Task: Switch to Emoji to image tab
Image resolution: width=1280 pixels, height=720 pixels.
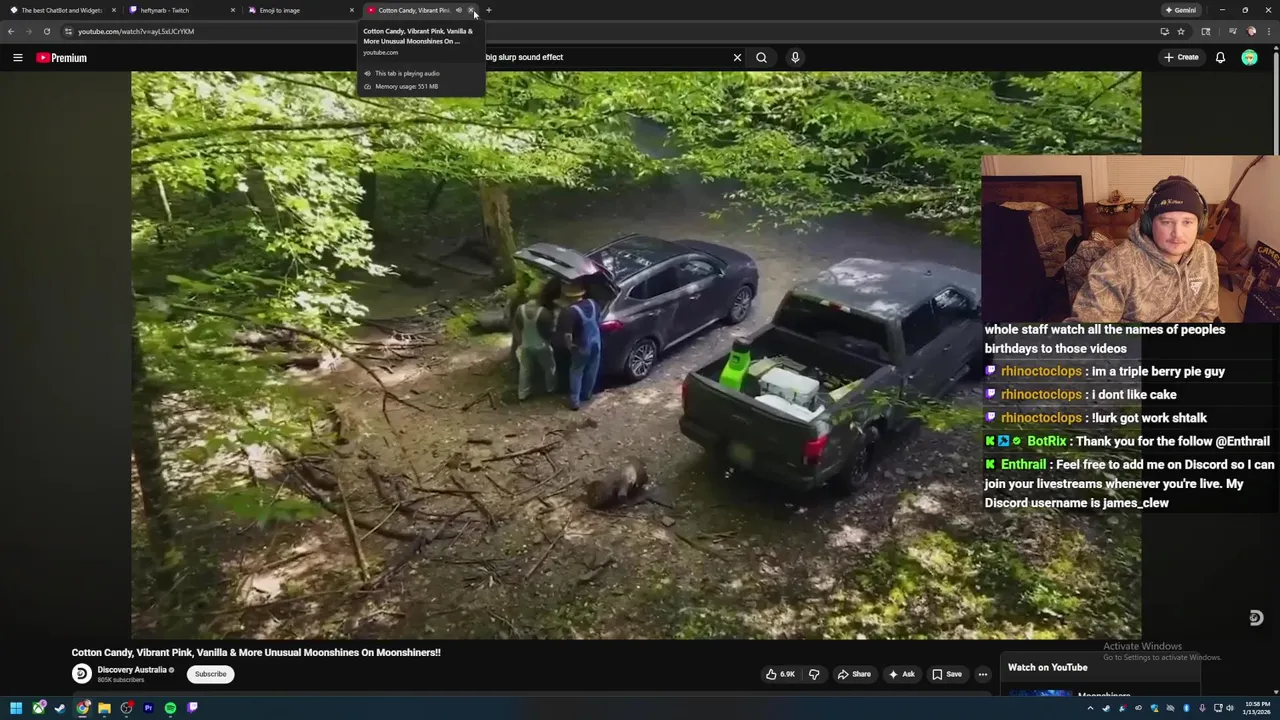Action: tap(298, 10)
